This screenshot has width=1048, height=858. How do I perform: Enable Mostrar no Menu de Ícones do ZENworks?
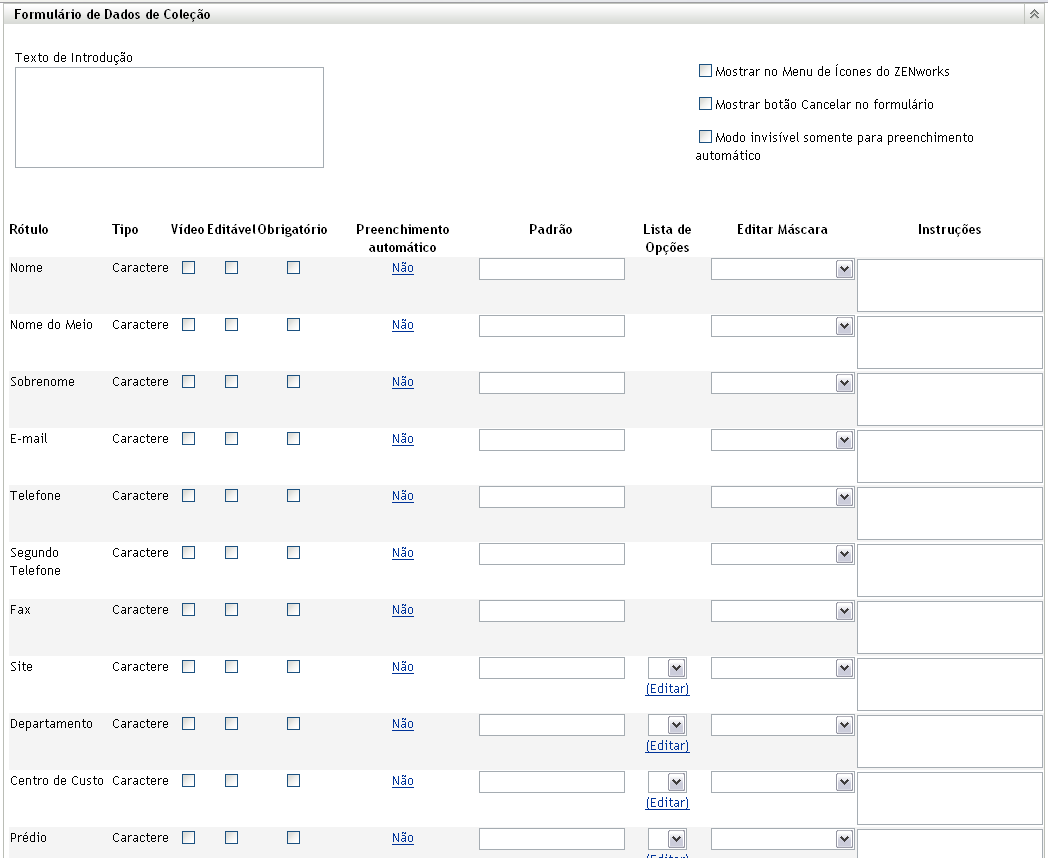[x=705, y=71]
